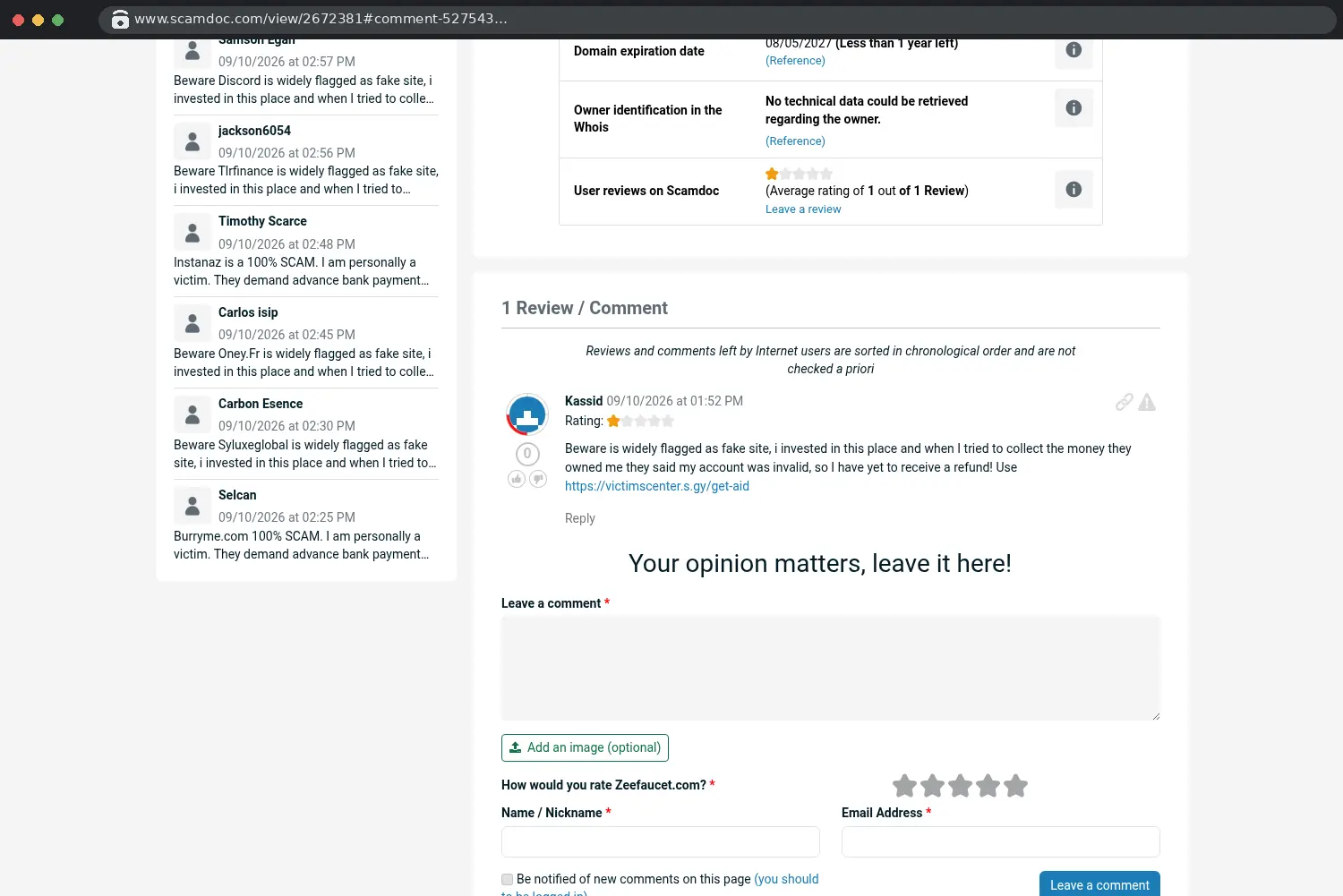Click the Leave a review link
The width and height of the screenshot is (1343, 896).
(803, 209)
